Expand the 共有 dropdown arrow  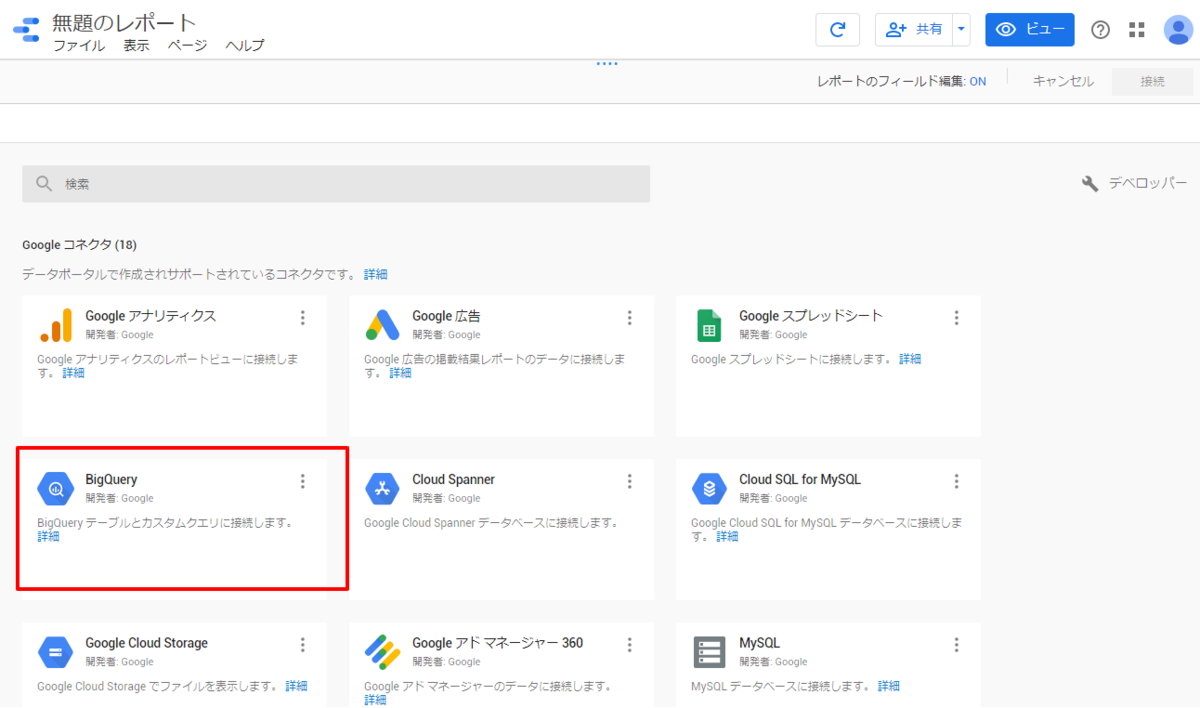coord(961,29)
